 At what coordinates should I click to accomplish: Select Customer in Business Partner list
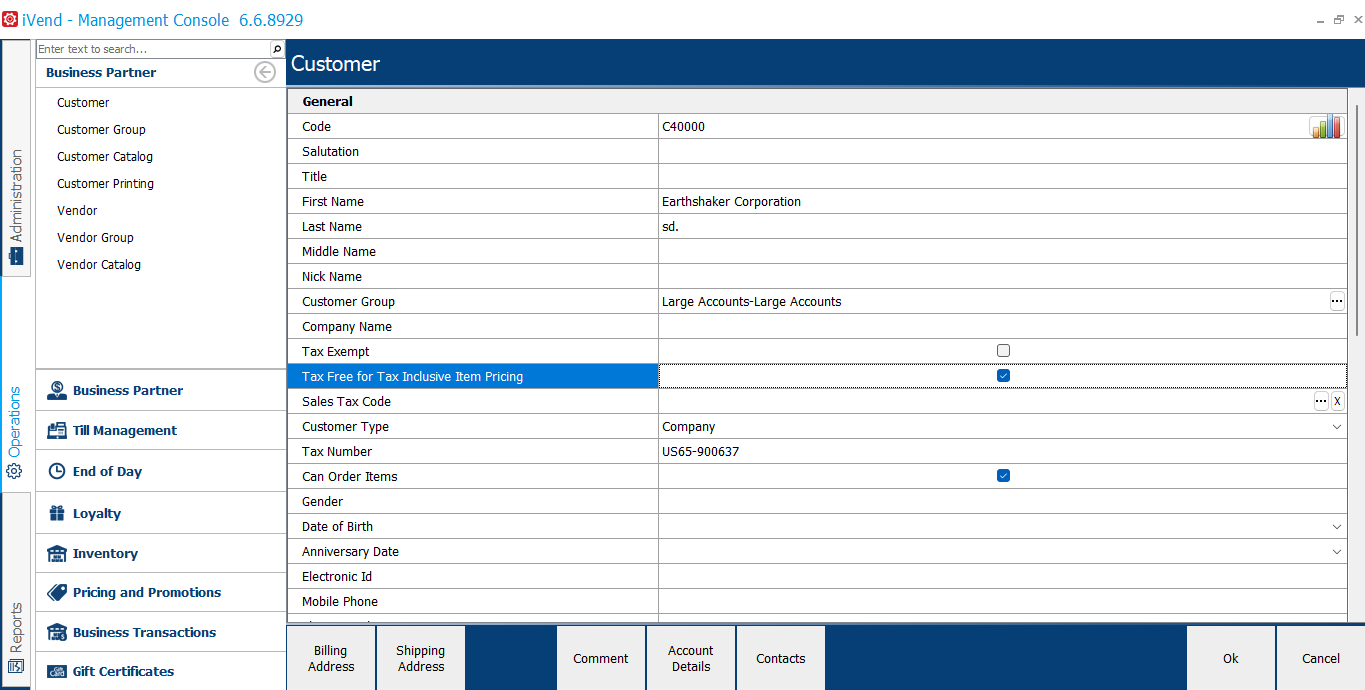(x=83, y=103)
